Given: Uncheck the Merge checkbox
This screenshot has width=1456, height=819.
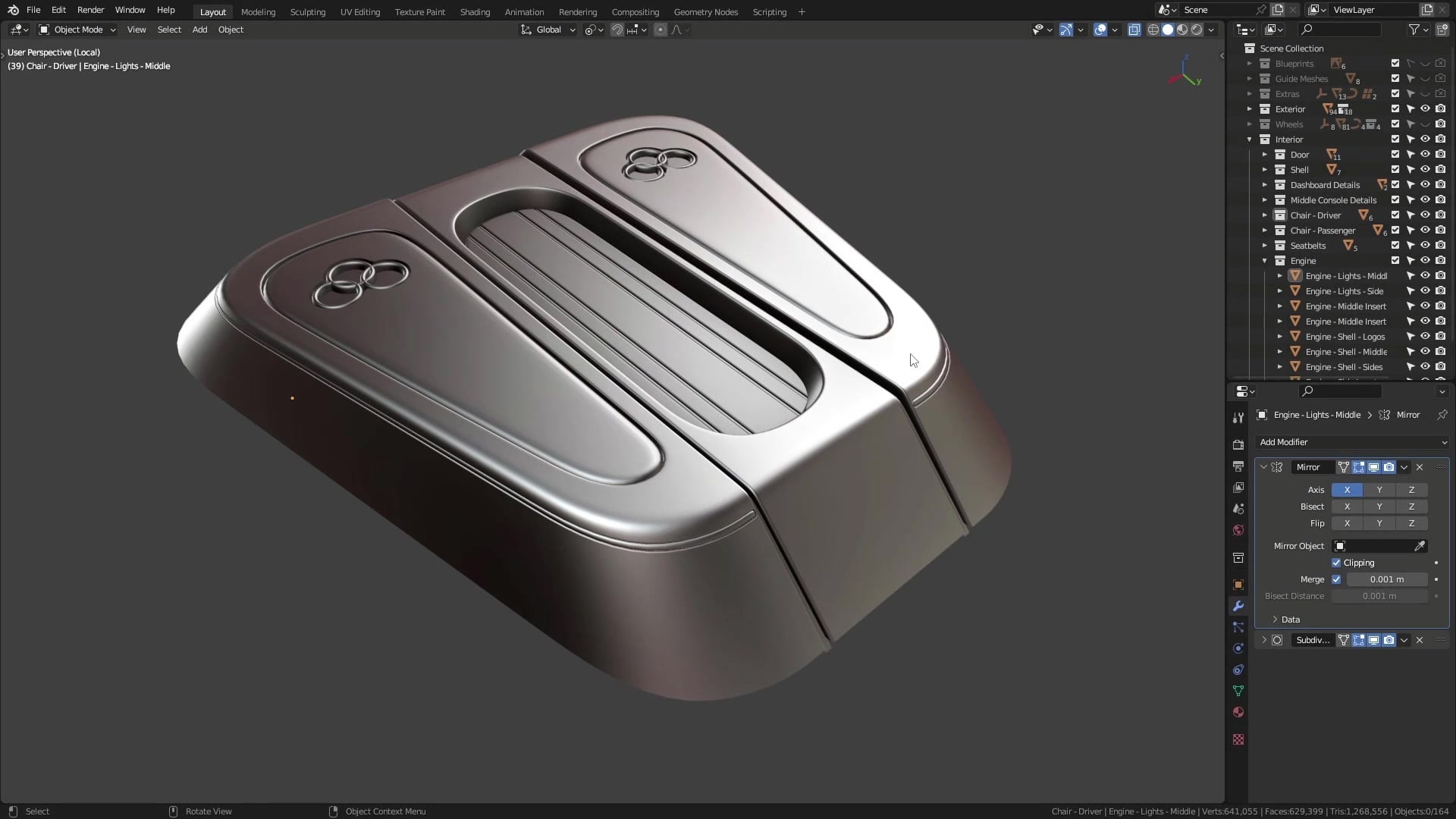Looking at the screenshot, I should pyautogui.click(x=1336, y=579).
